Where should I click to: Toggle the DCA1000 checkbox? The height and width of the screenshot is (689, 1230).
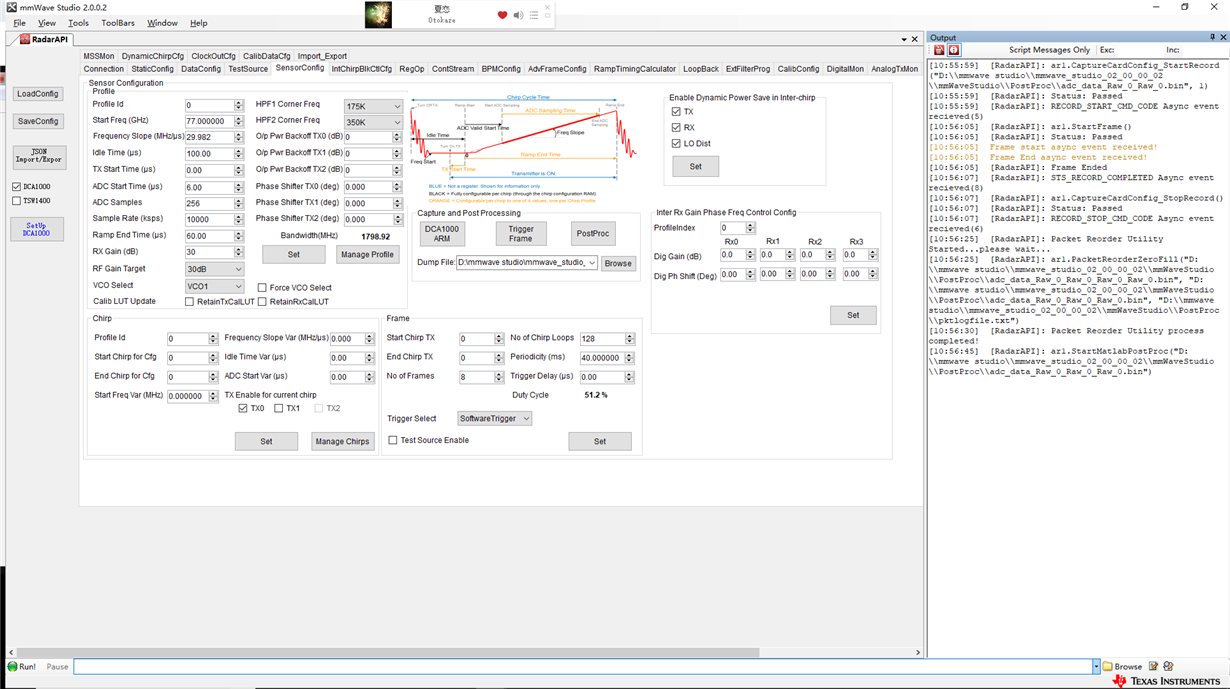click(16, 187)
